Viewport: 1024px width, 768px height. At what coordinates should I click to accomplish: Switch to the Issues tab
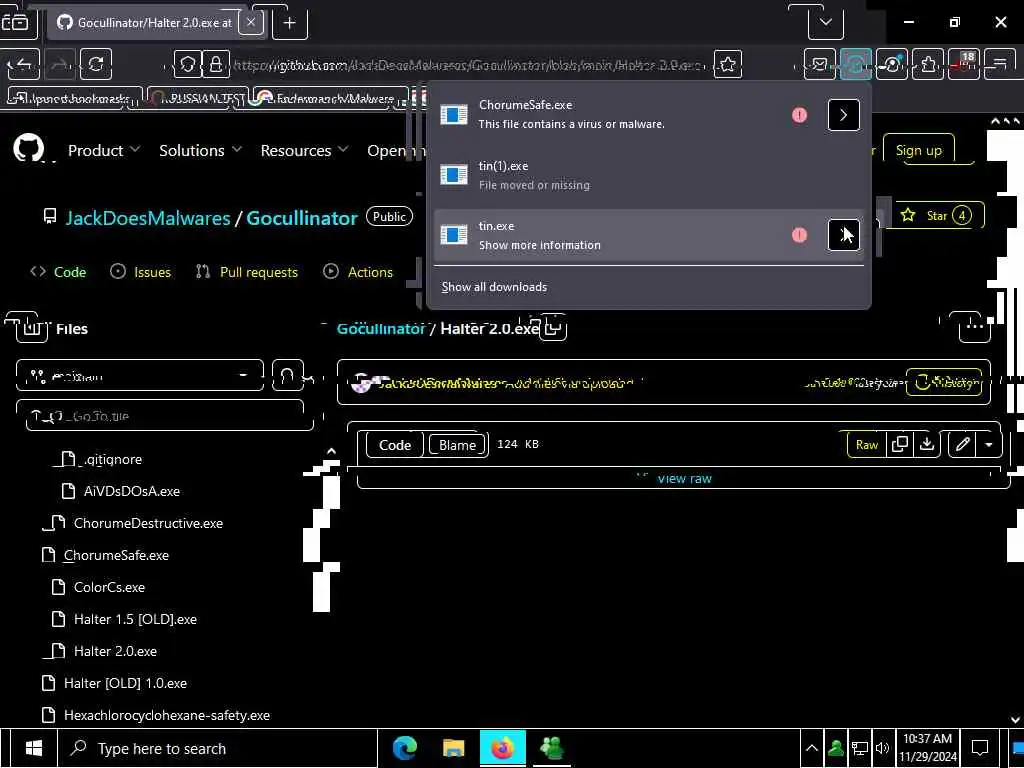pos(140,272)
